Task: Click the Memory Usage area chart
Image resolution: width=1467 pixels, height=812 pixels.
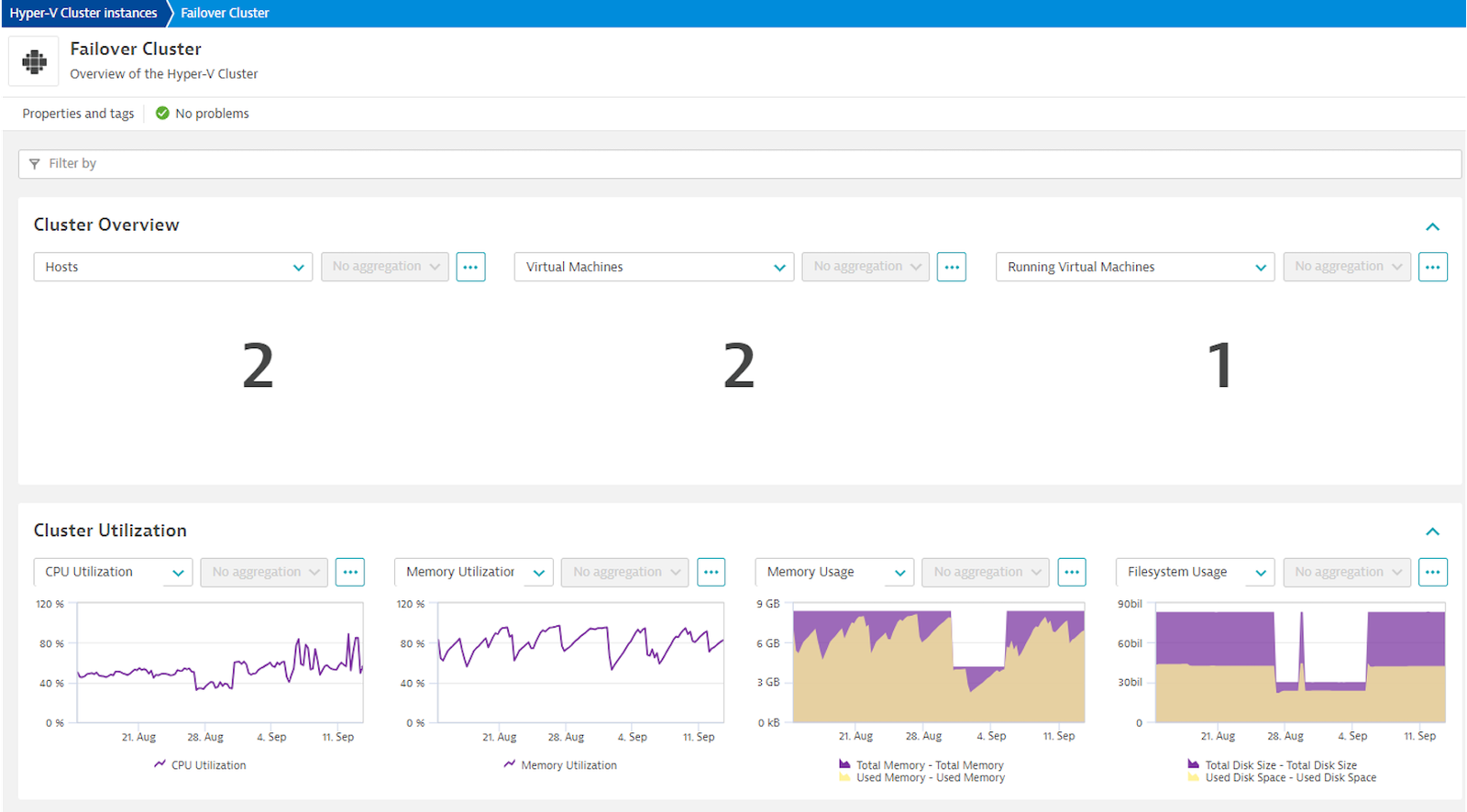Action: pos(939,663)
